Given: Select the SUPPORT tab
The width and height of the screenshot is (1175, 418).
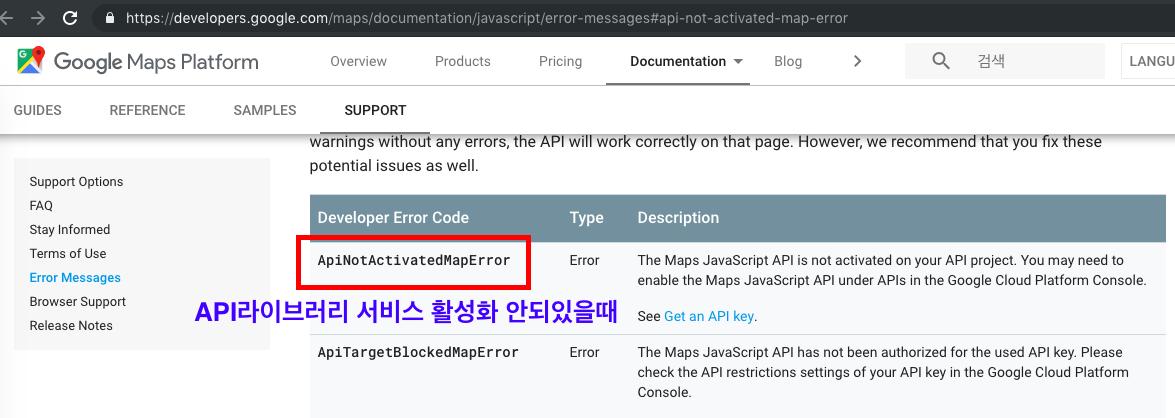Looking at the screenshot, I should pyautogui.click(x=375, y=110).
